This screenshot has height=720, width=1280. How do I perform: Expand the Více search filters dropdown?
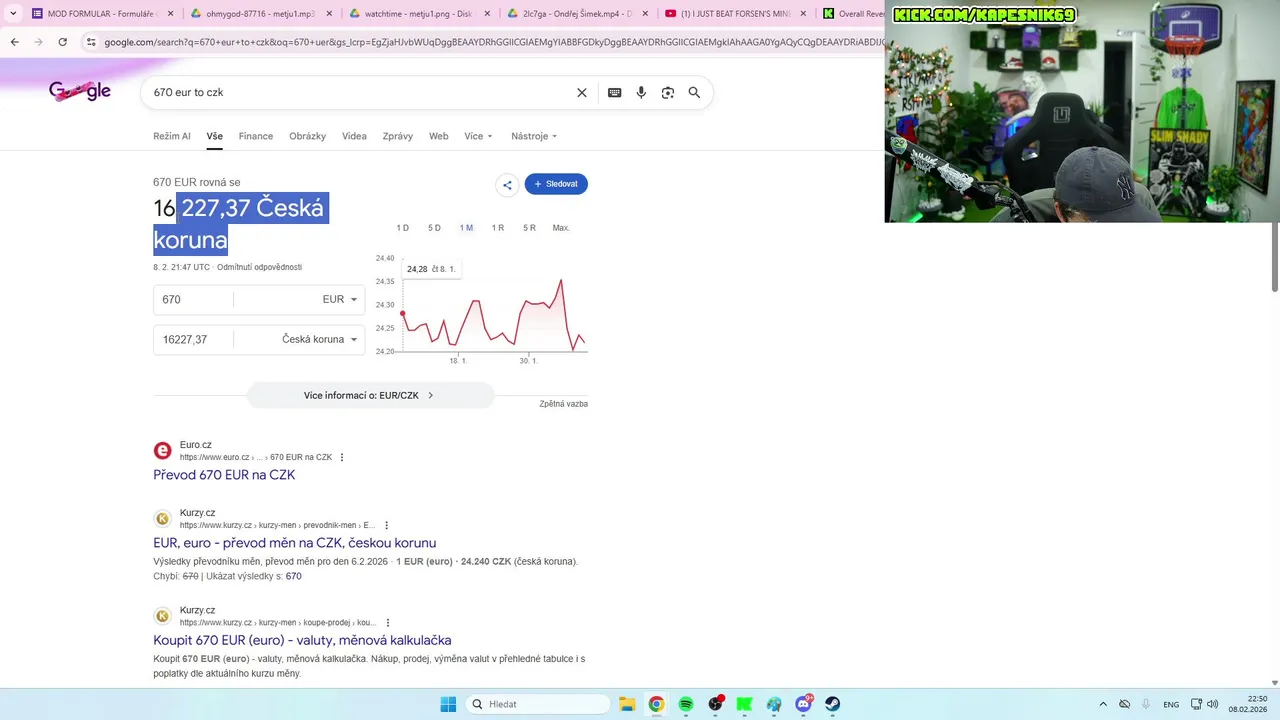click(x=479, y=136)
